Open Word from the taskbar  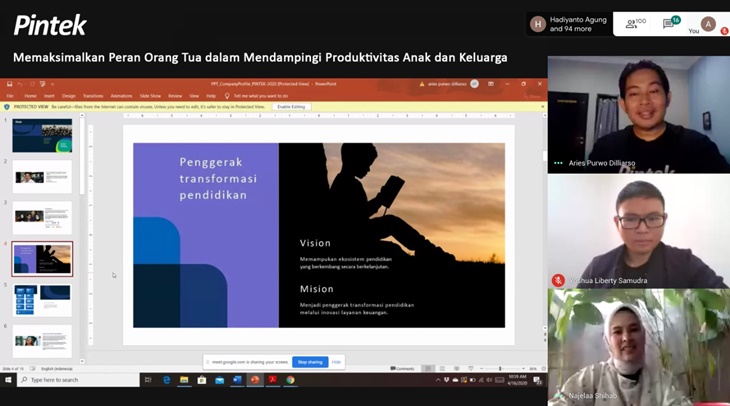(x=237, y=380)
